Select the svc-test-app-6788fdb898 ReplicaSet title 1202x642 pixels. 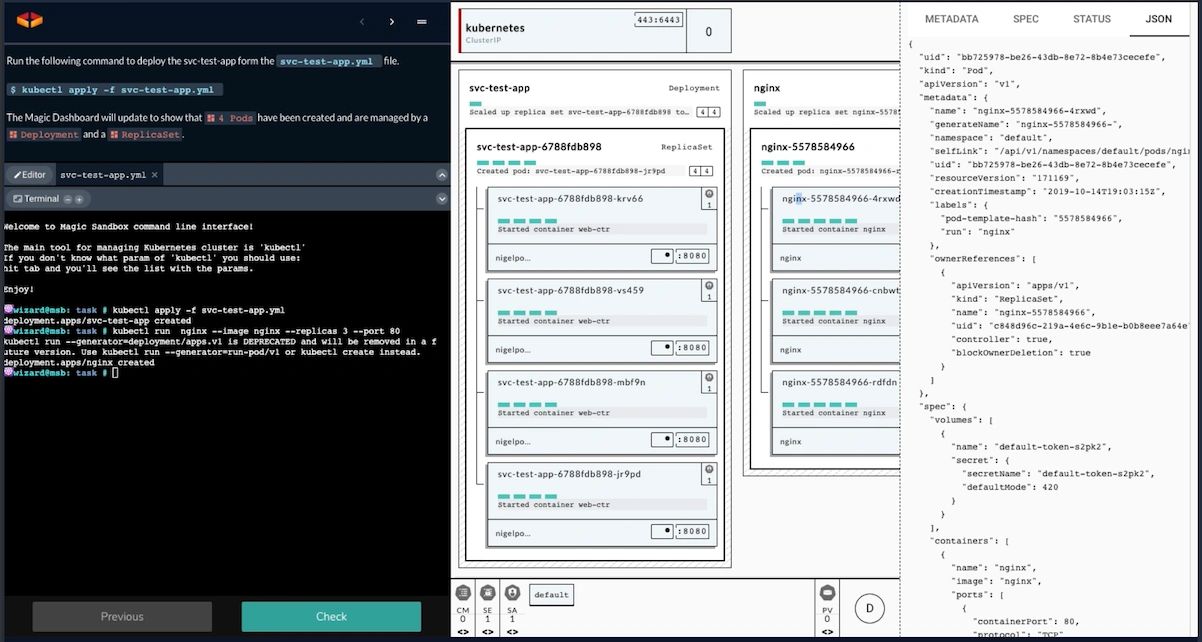coord(540,147)
